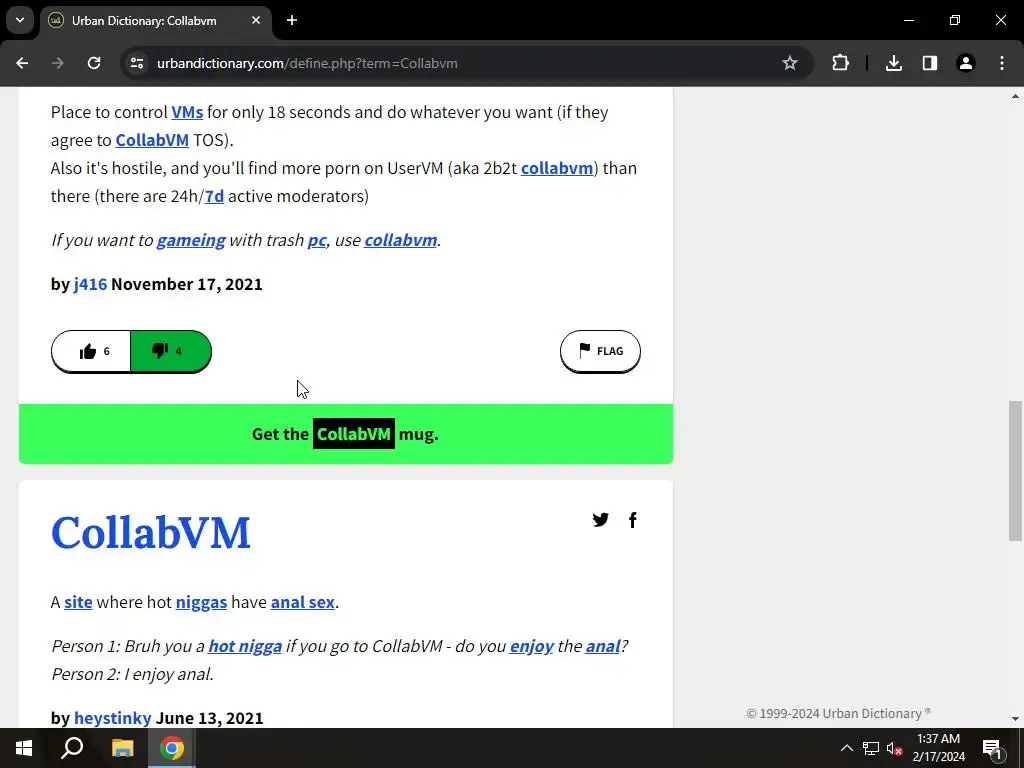Image resolution: width=1024 pixels, height=768 pixels.
Task: Follow the pc link
Action: point(317,240)
